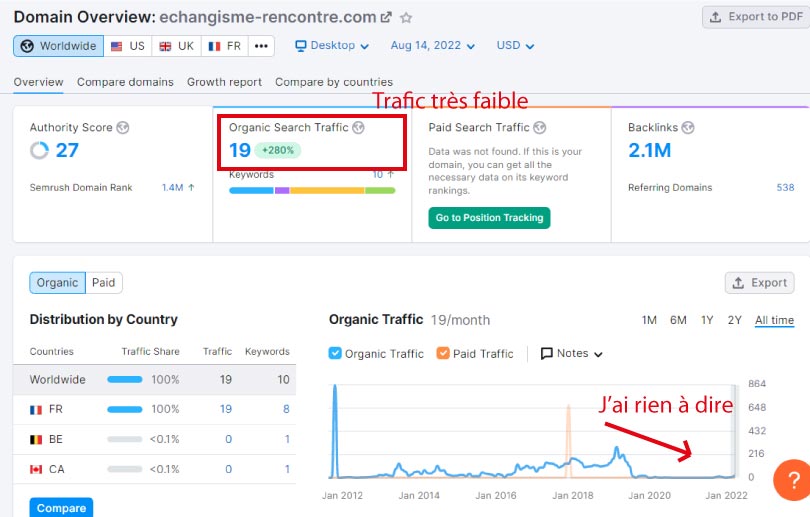Open Compare domains tab

(x=125, y=82)
